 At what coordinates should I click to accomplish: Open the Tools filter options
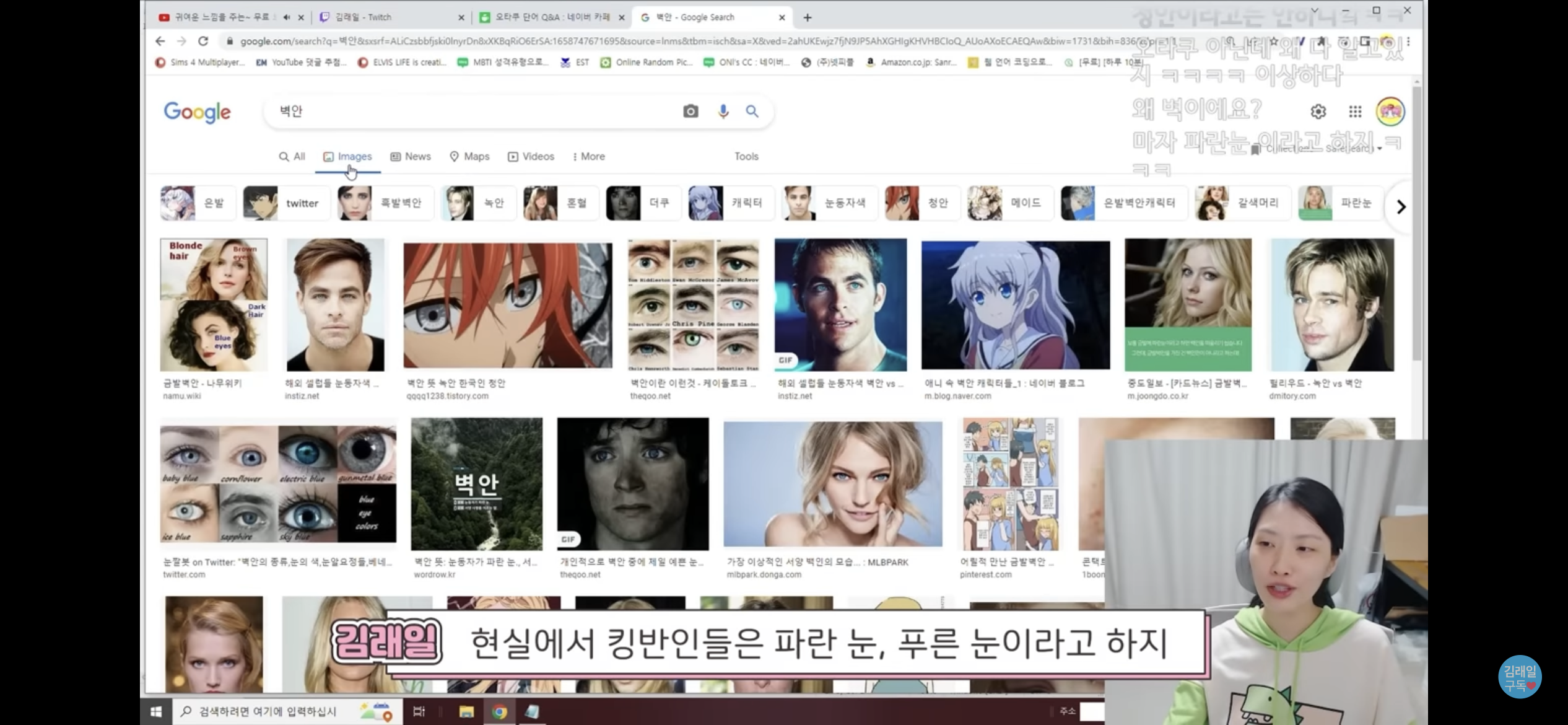746,157
